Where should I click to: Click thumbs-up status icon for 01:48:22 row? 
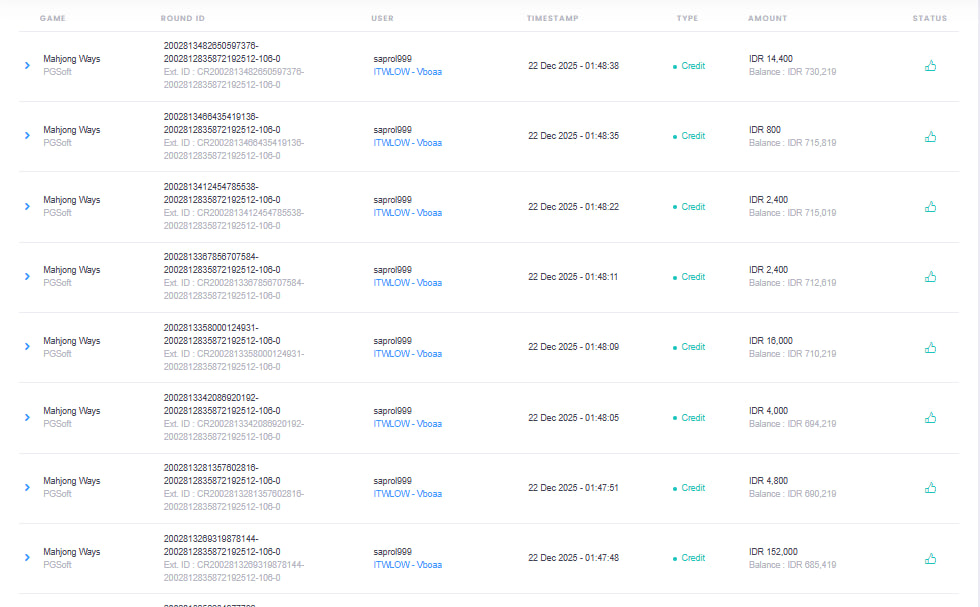(930, 206)
